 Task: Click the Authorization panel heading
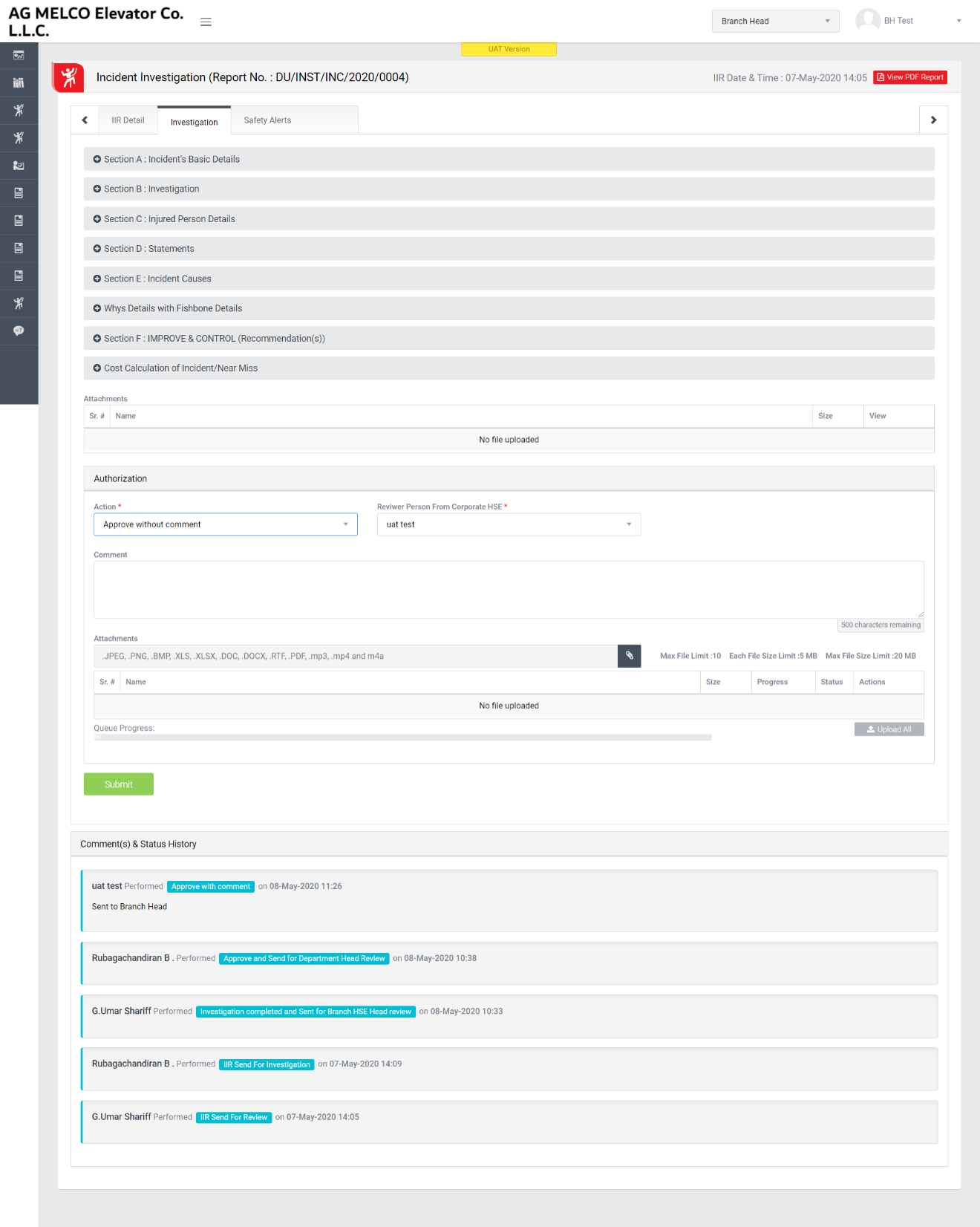point(120,479)
